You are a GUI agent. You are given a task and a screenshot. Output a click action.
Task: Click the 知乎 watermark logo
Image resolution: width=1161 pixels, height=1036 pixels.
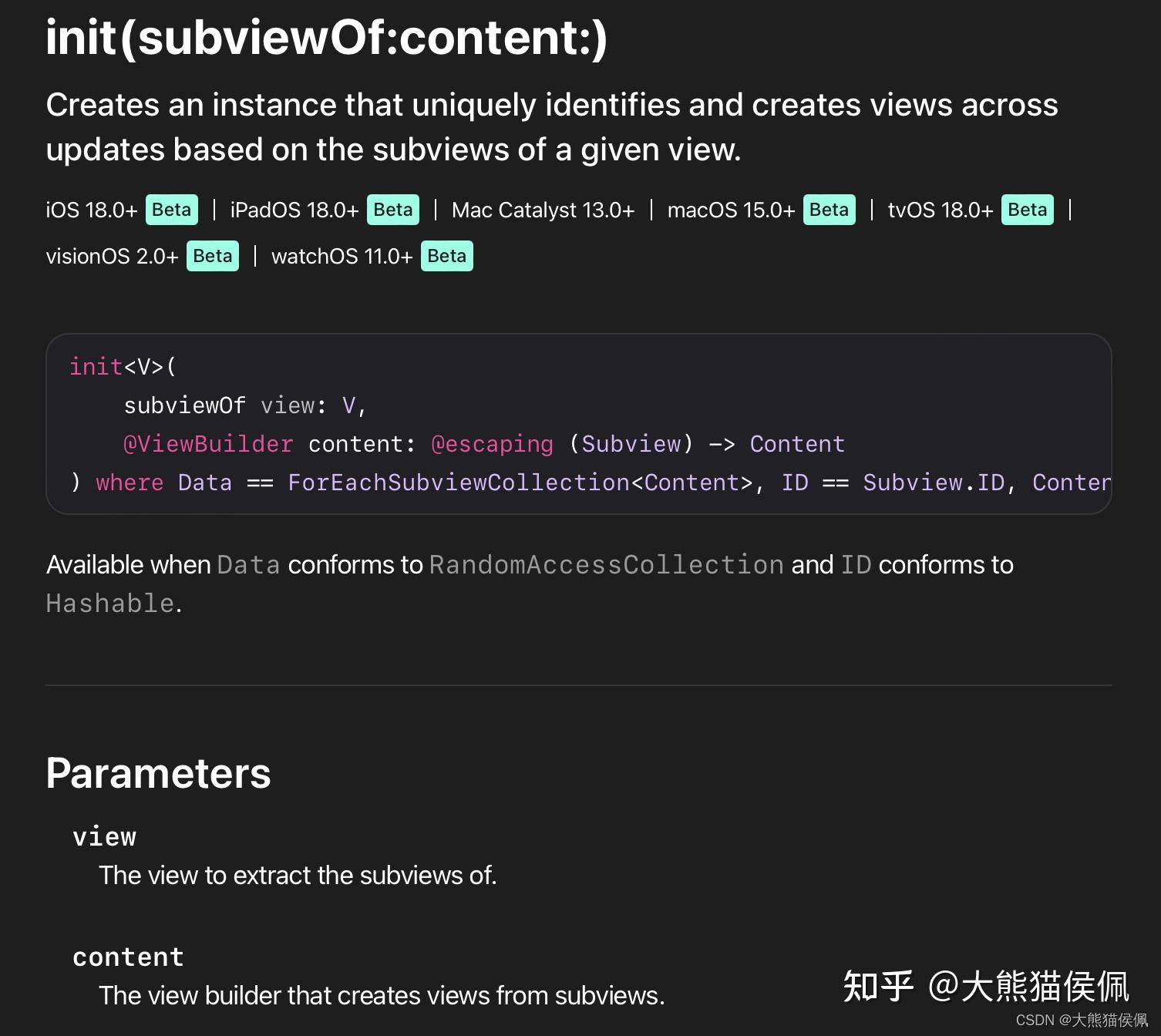tap(879, 984)
